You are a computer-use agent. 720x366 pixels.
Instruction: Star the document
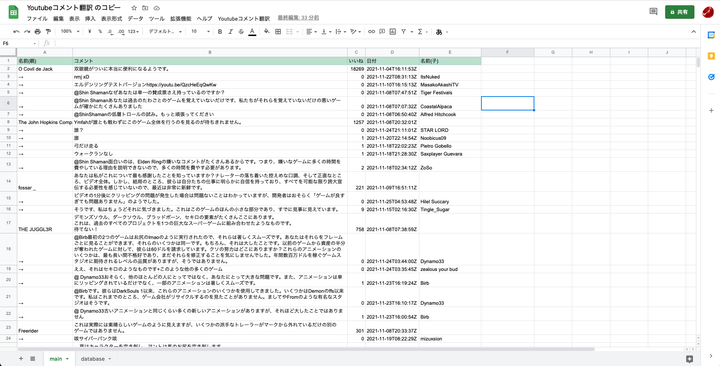click(134, 8)
